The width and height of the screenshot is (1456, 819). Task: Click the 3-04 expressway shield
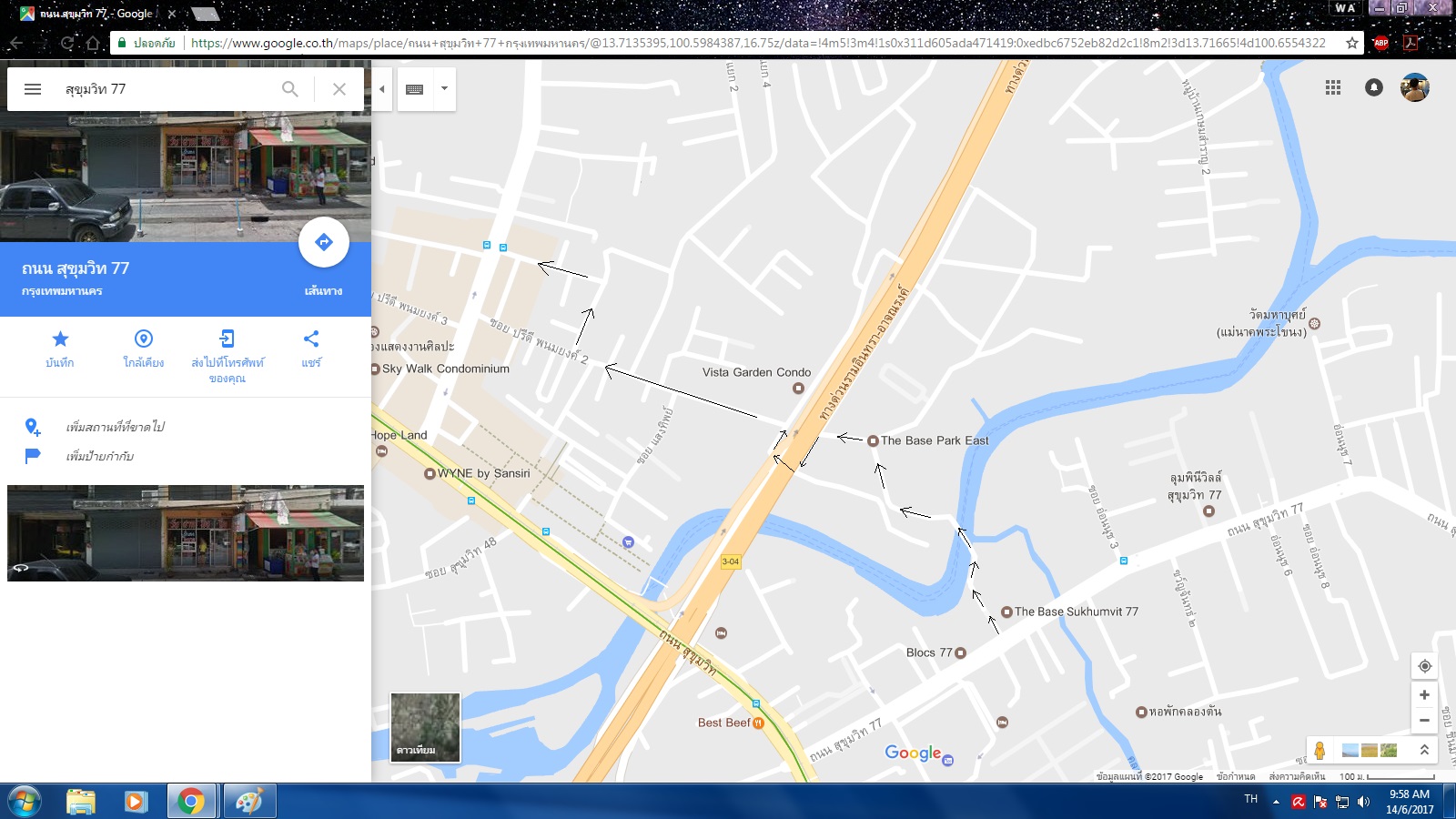pos(731,561)
